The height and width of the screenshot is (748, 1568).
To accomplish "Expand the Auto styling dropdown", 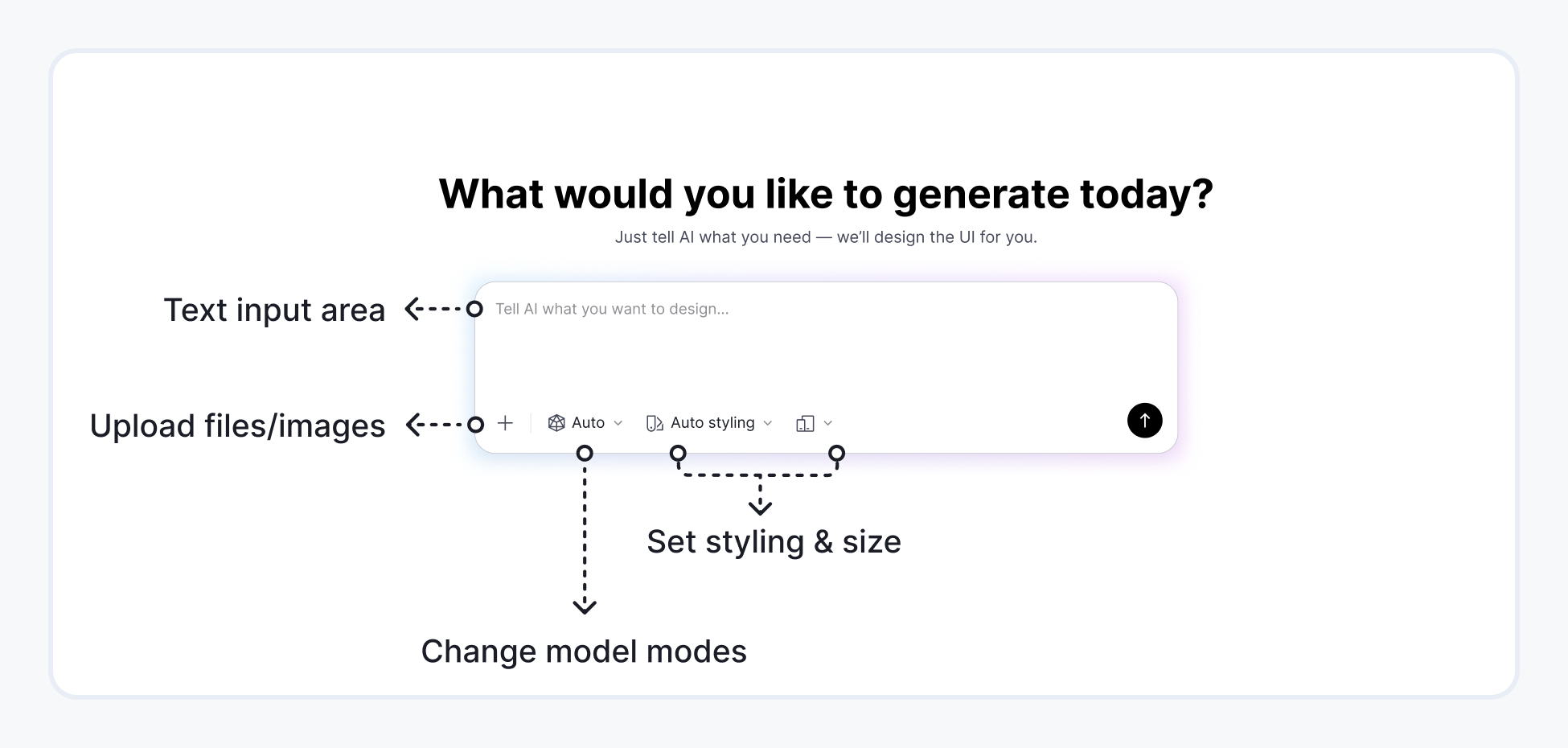I will (769, 422).
